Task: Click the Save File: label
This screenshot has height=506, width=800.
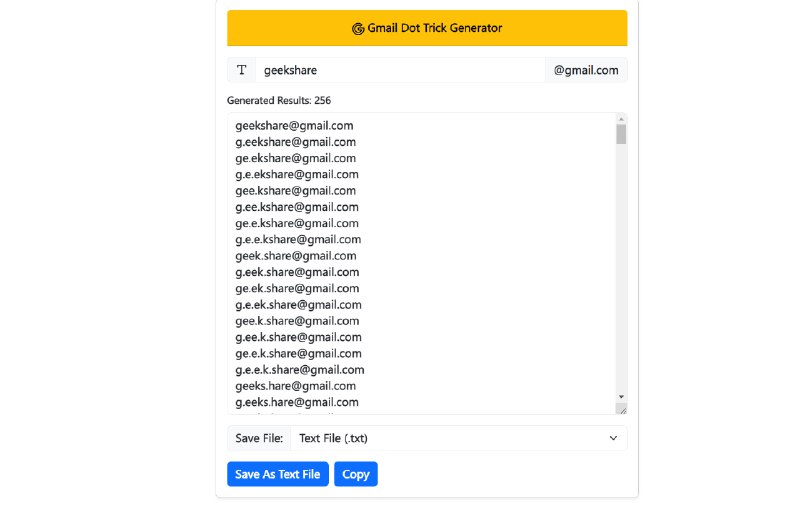Action: click(x=259, y=438)
